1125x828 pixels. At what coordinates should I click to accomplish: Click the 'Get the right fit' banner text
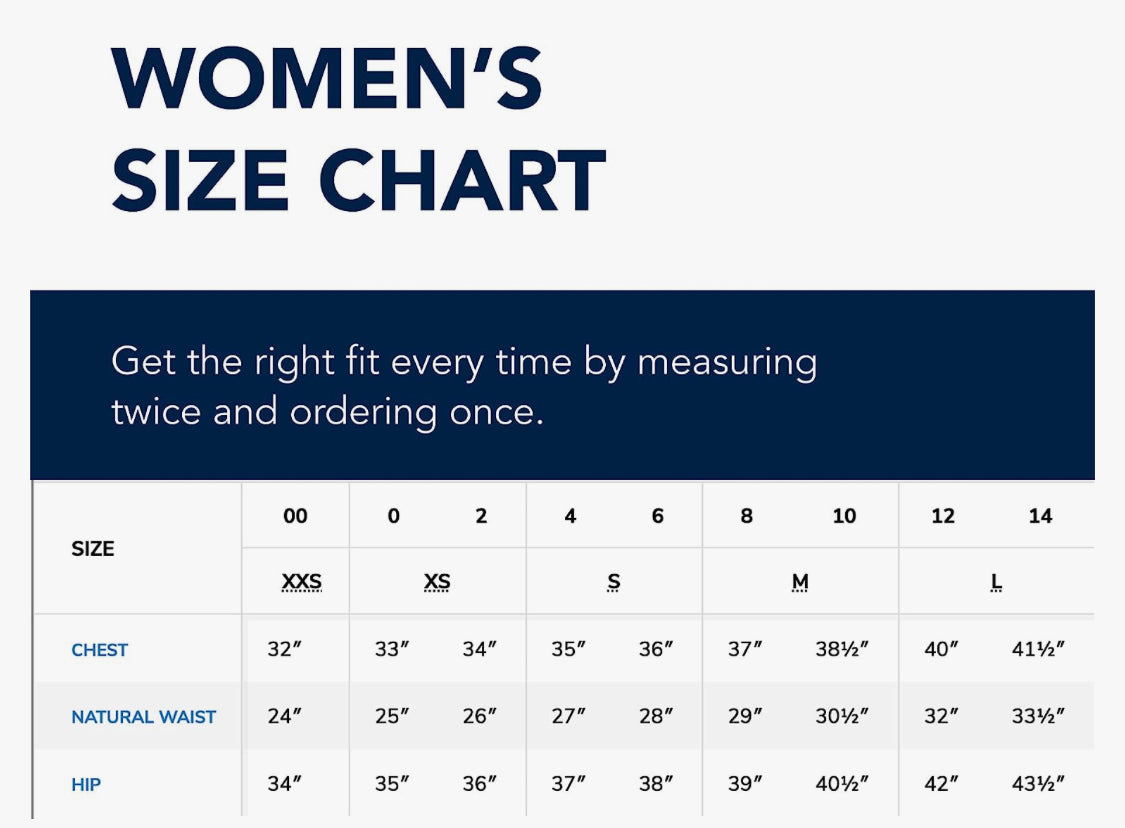(463, 386)
